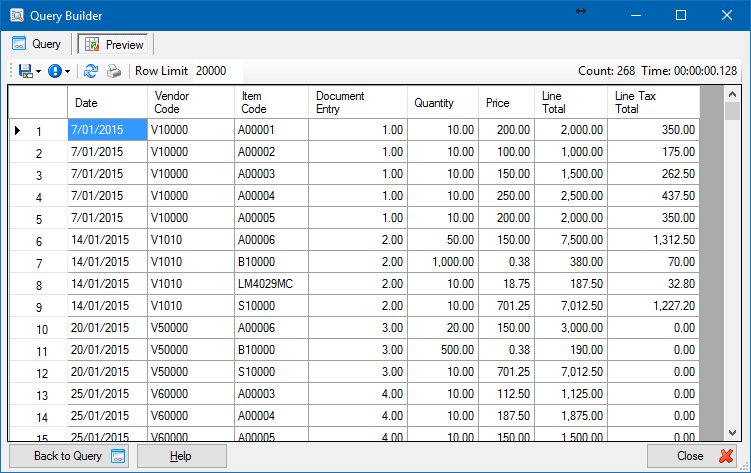
Task: Click line total 1,875.00 in row 14
Action: click(x=571, y=416)
